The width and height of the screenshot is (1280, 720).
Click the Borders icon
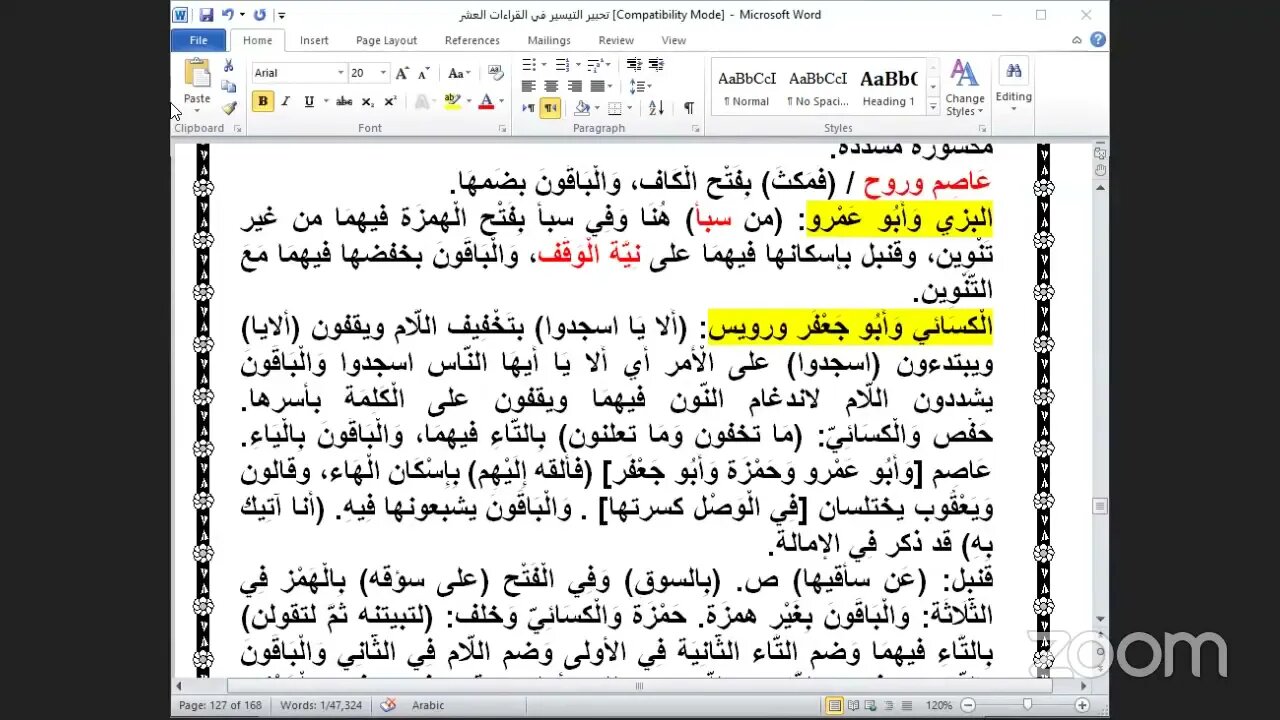coord(615,108)
